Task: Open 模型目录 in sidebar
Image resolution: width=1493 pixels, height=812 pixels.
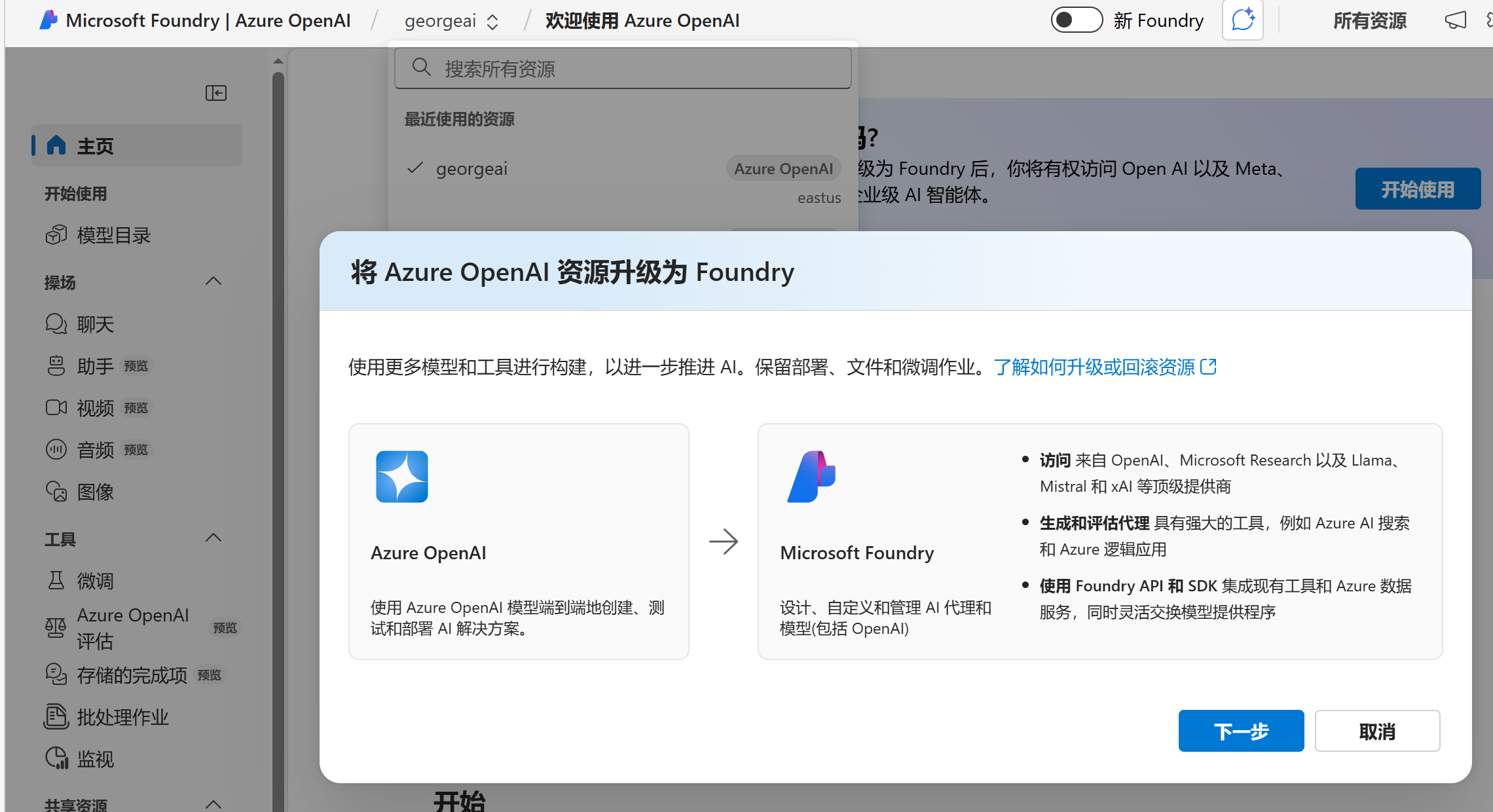Action: tap(113, 235)
